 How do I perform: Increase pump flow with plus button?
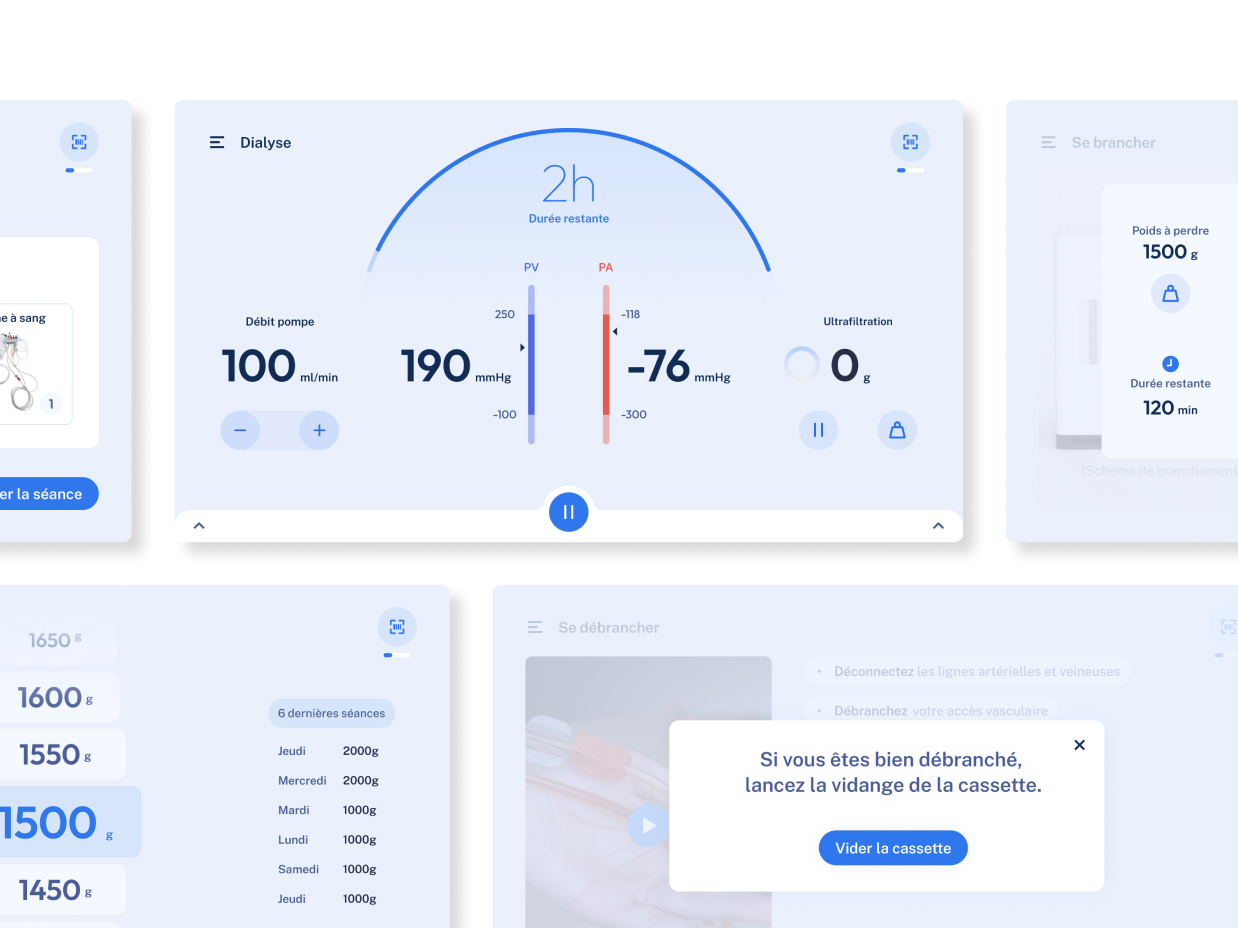click(x=319, y=431)
